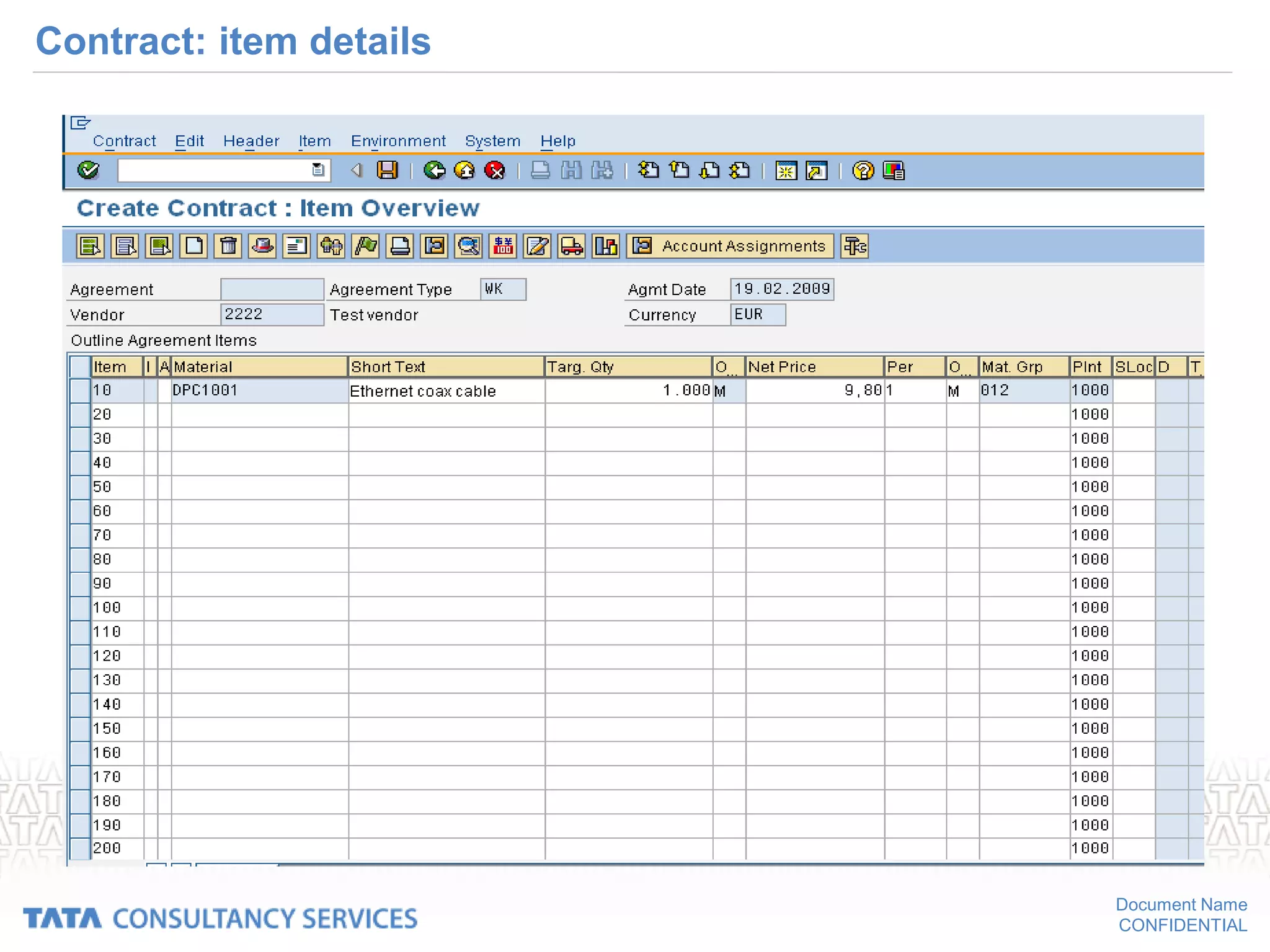Click the vendor address people icon
The image size is (1270, 952).
tap(331, 246)
